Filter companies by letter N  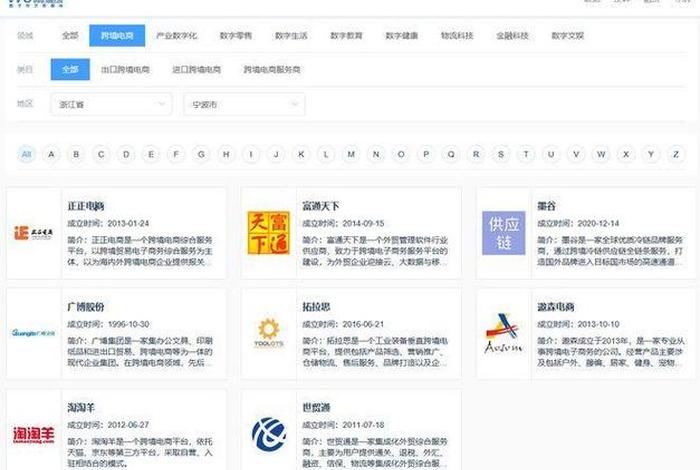376,154
